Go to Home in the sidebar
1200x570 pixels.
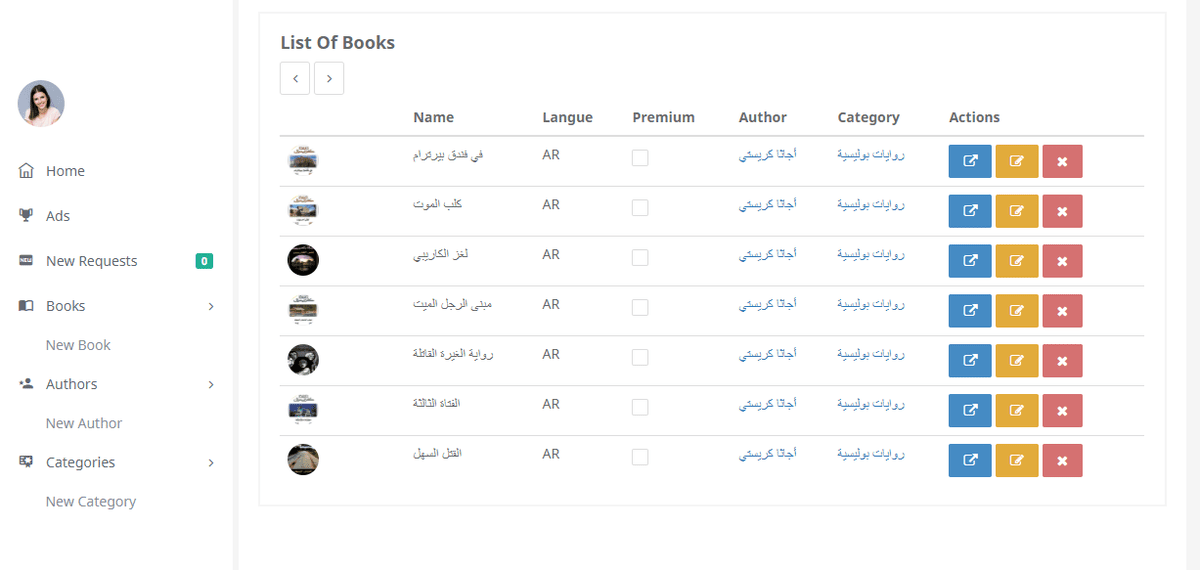pos(65,171)
